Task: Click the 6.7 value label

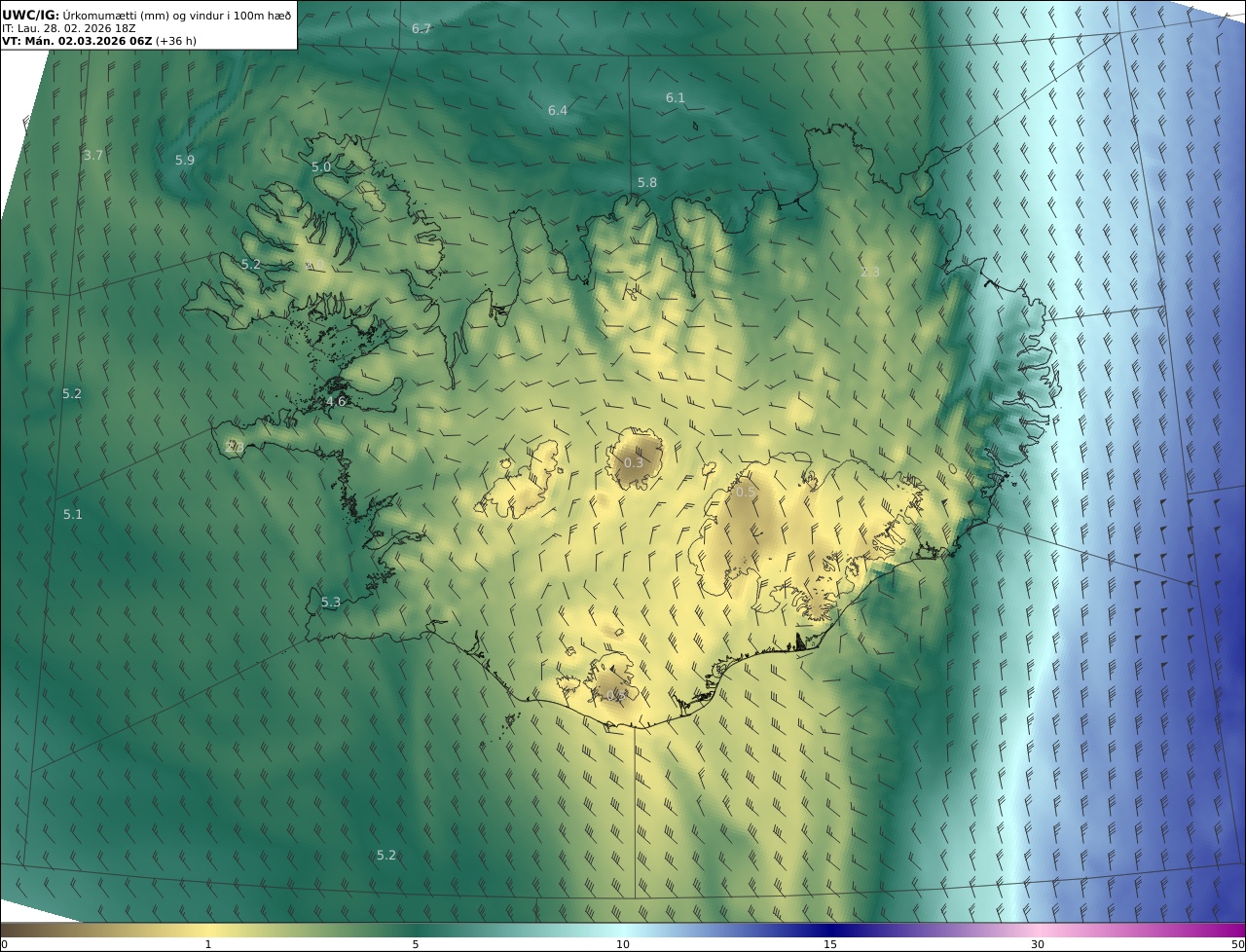Action: click(x=421, y=29)
